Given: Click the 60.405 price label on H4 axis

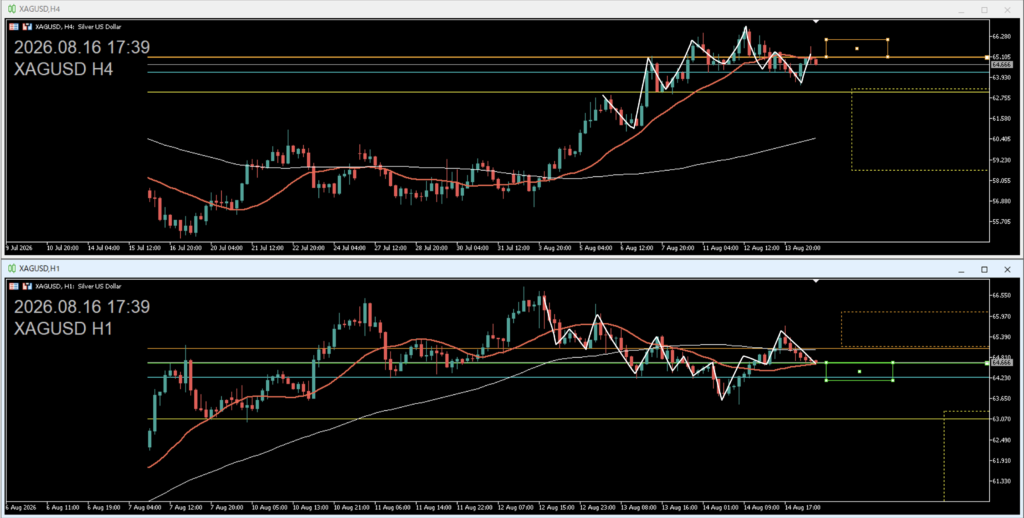Looking at the screenshot, I should (1002, 139).
